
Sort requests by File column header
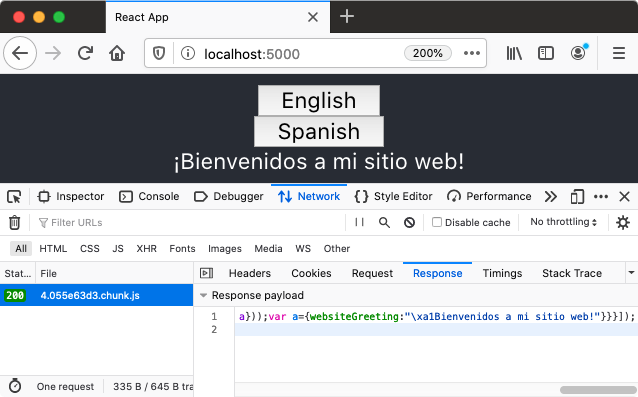click(x=114, y=273)
